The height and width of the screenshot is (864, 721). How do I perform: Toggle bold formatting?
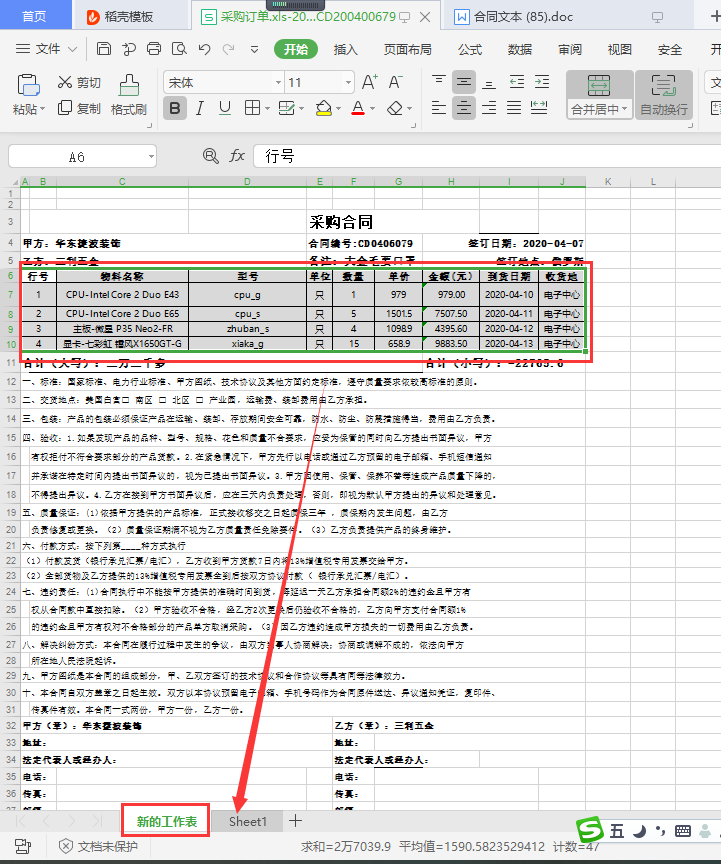tap(176, 108)
